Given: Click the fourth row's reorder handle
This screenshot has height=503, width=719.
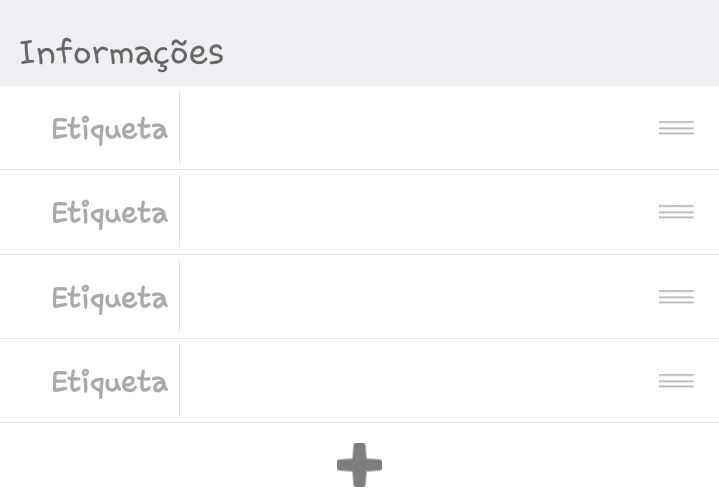Looking at the screenshot, I should coord(676,381).
